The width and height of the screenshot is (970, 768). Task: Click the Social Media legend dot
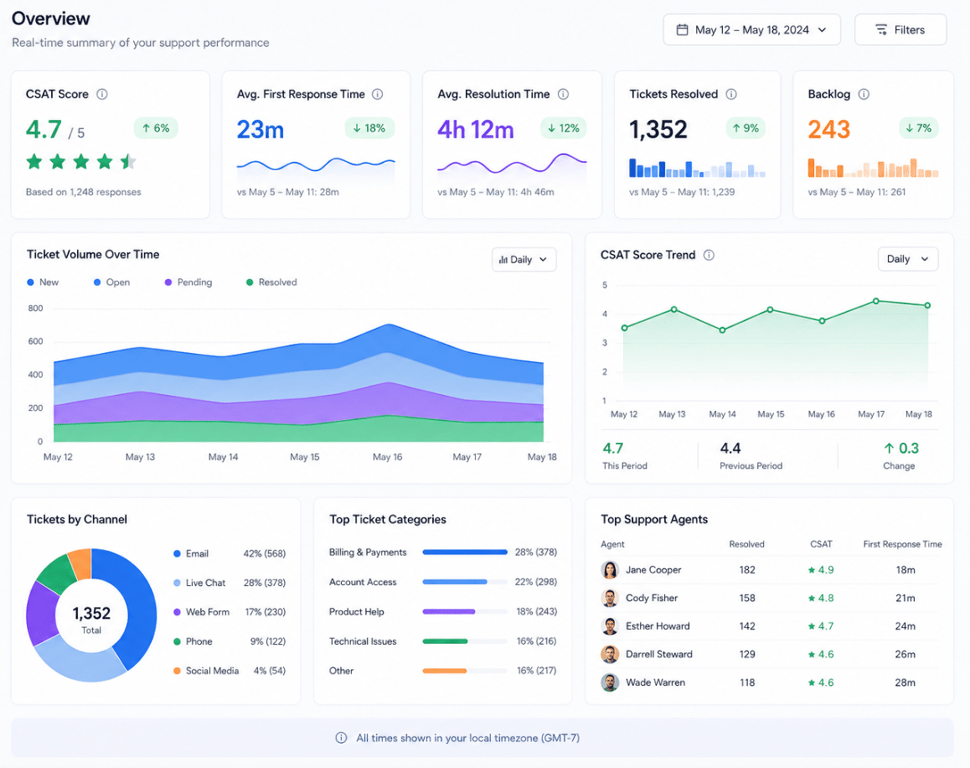tap(177, 671)
